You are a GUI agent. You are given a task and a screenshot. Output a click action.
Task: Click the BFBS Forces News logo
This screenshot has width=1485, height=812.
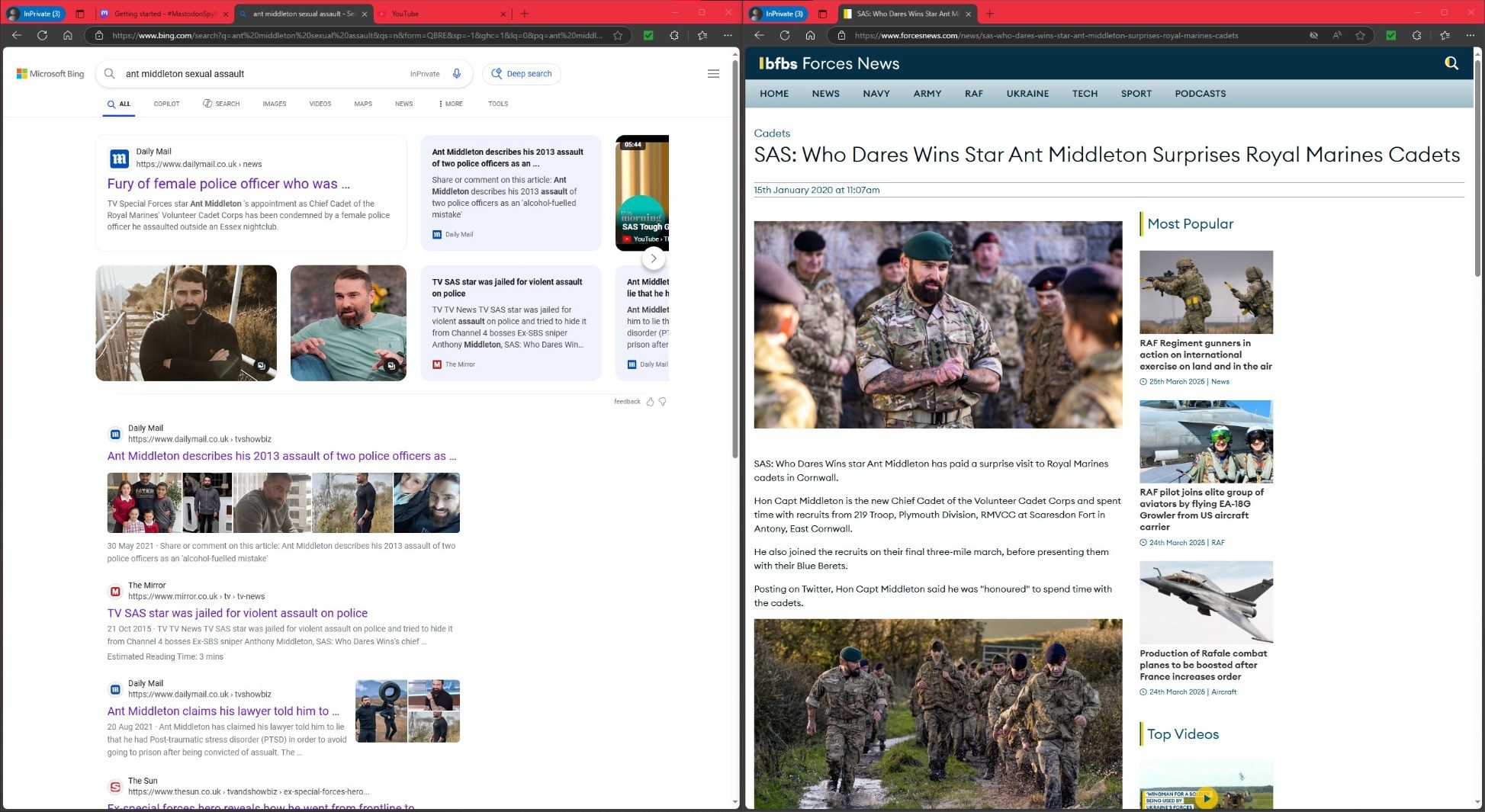tap(829, 63)
